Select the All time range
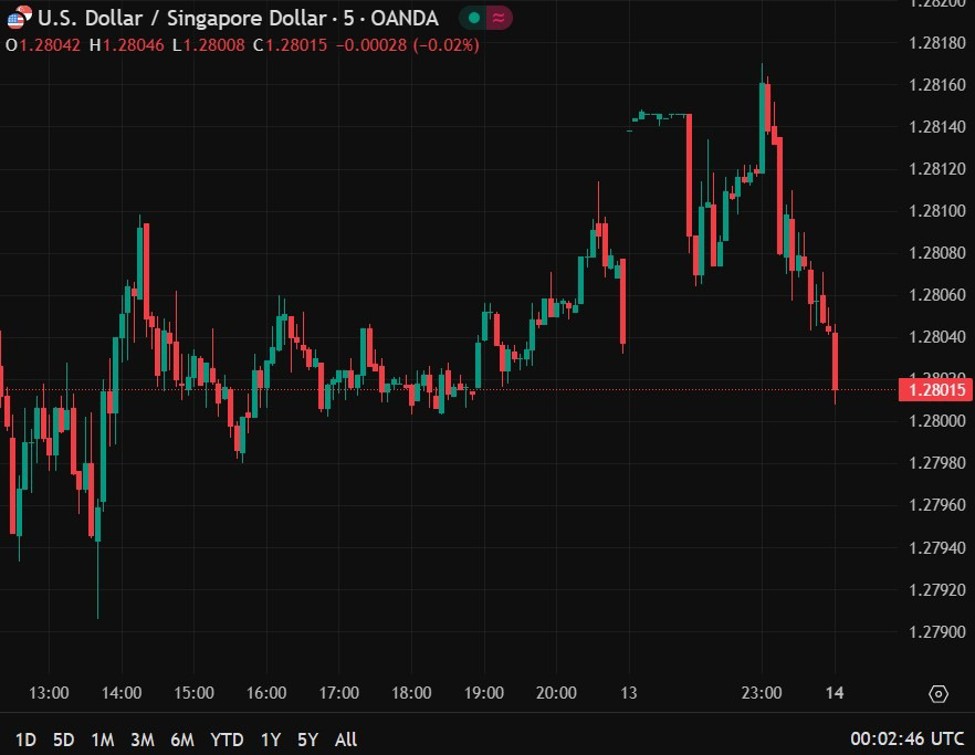 pos(346,739)
